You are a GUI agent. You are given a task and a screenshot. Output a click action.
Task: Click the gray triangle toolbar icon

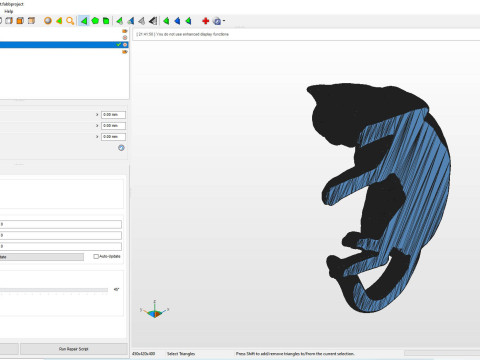click(142, 21)
